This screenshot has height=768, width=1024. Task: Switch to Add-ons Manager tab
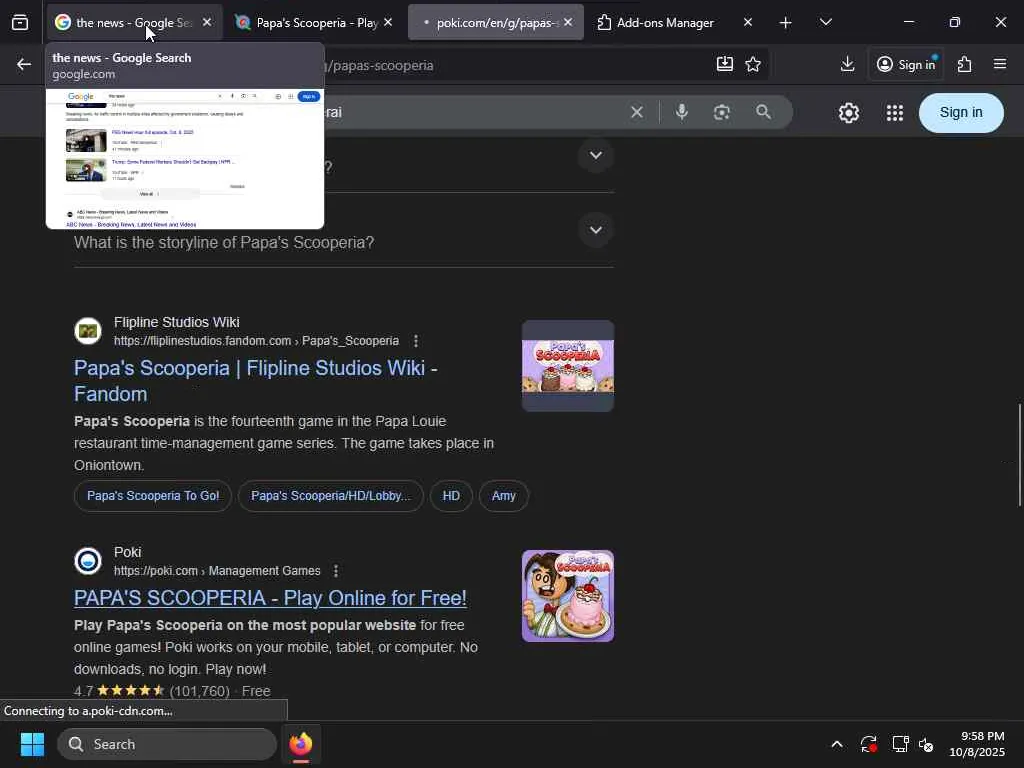coord(676,23)
